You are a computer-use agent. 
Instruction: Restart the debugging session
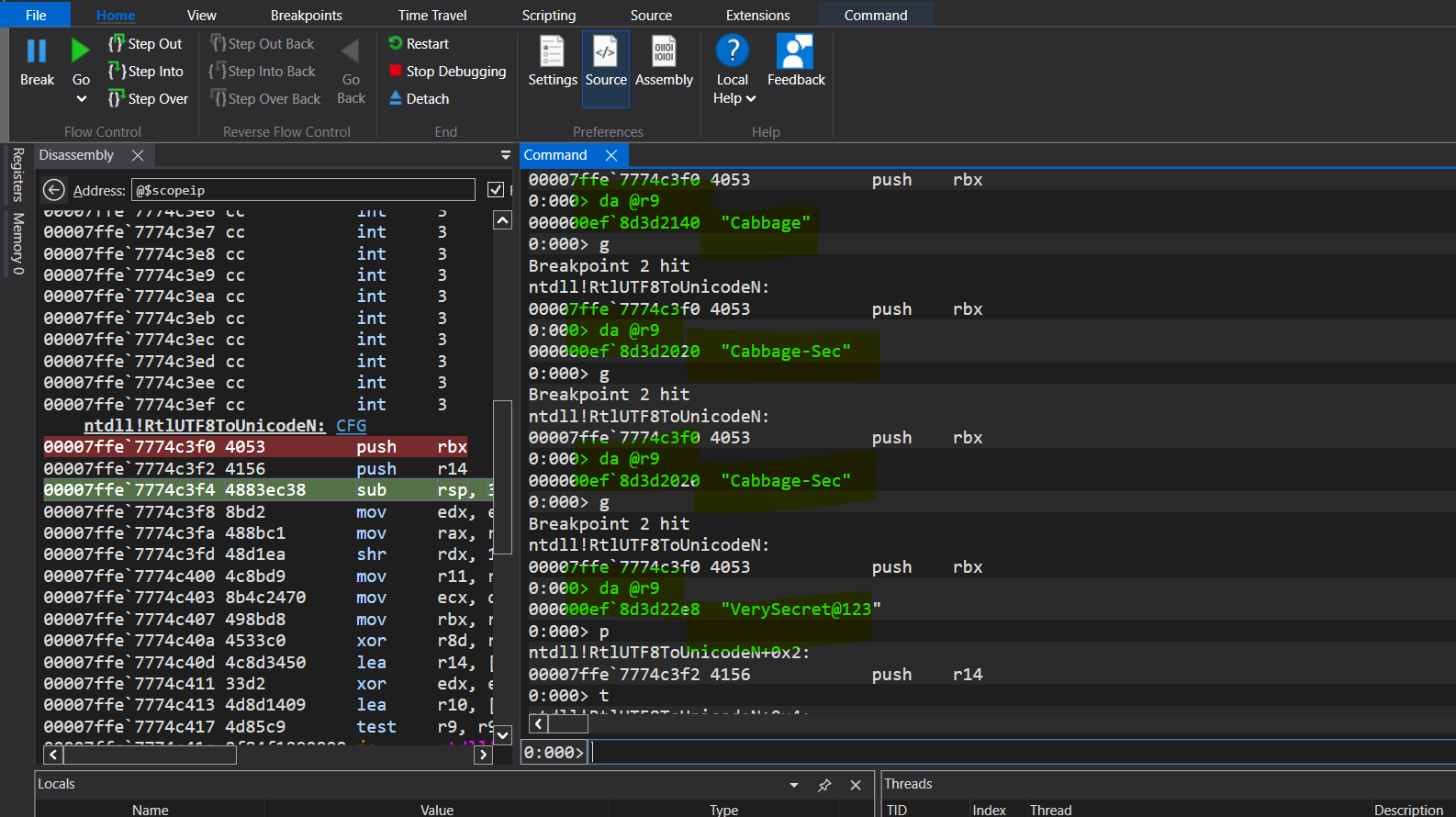(419, 44)
